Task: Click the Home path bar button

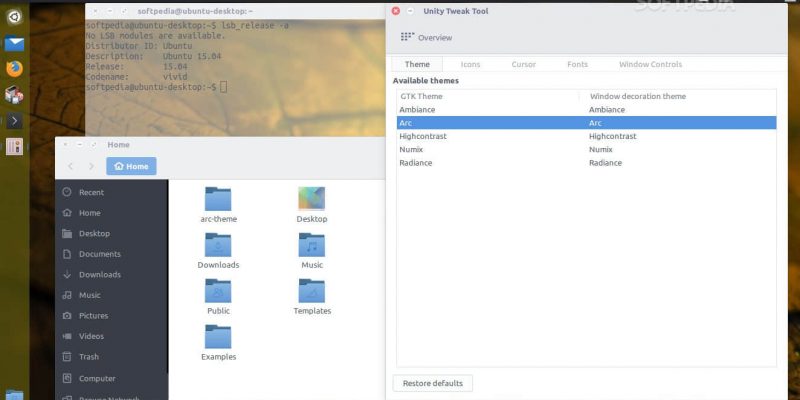Action: click(x=131, y=166)
